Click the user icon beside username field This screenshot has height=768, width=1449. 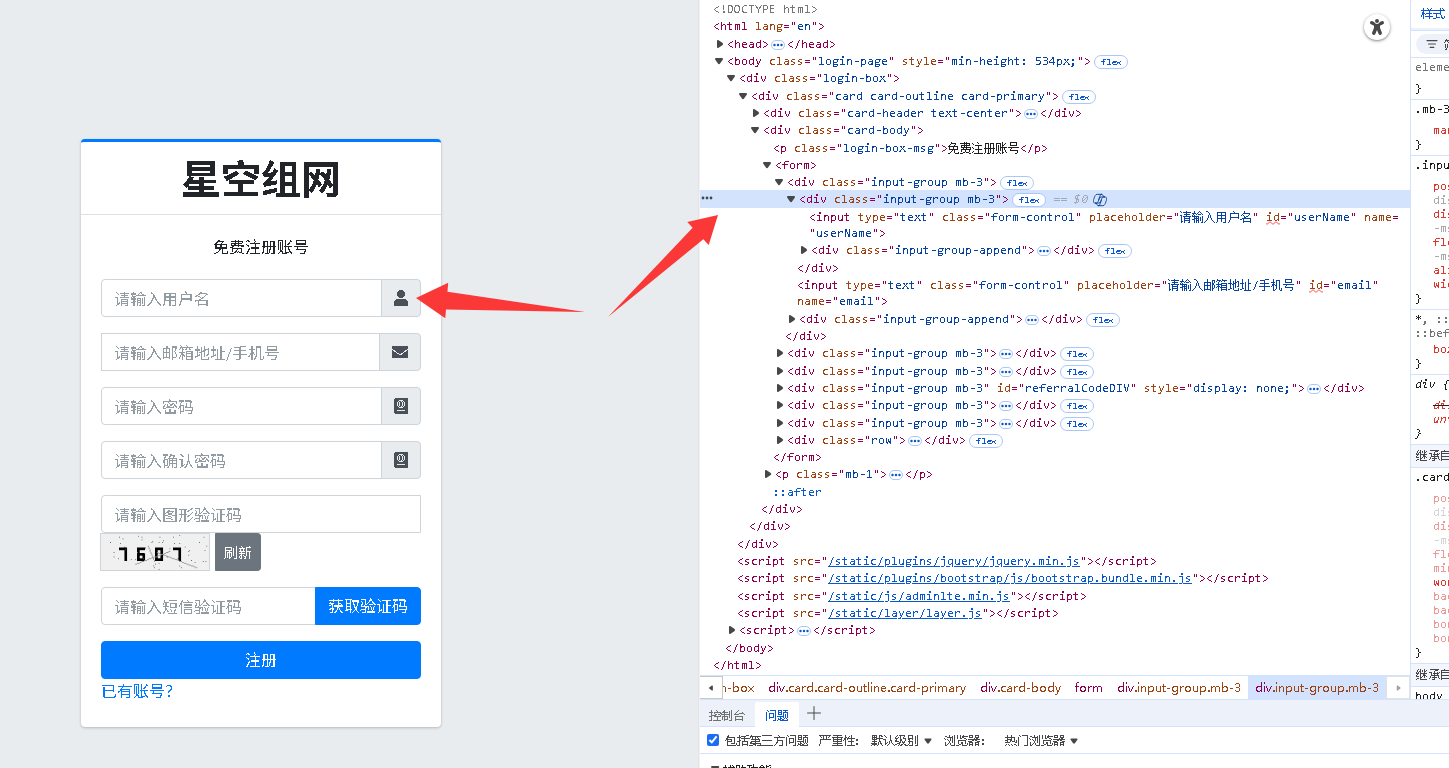click(400, 298)
